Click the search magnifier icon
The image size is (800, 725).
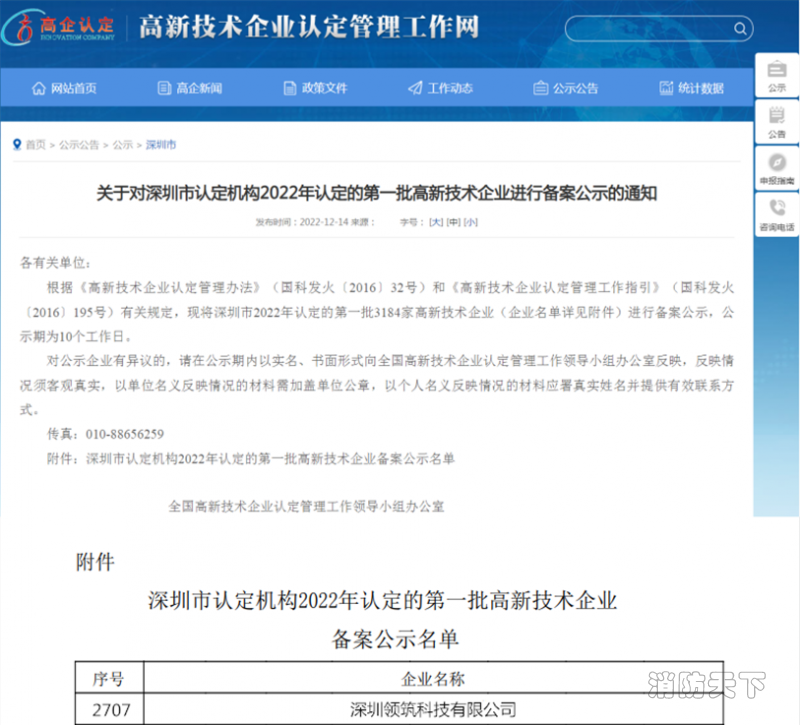point(740,29)
